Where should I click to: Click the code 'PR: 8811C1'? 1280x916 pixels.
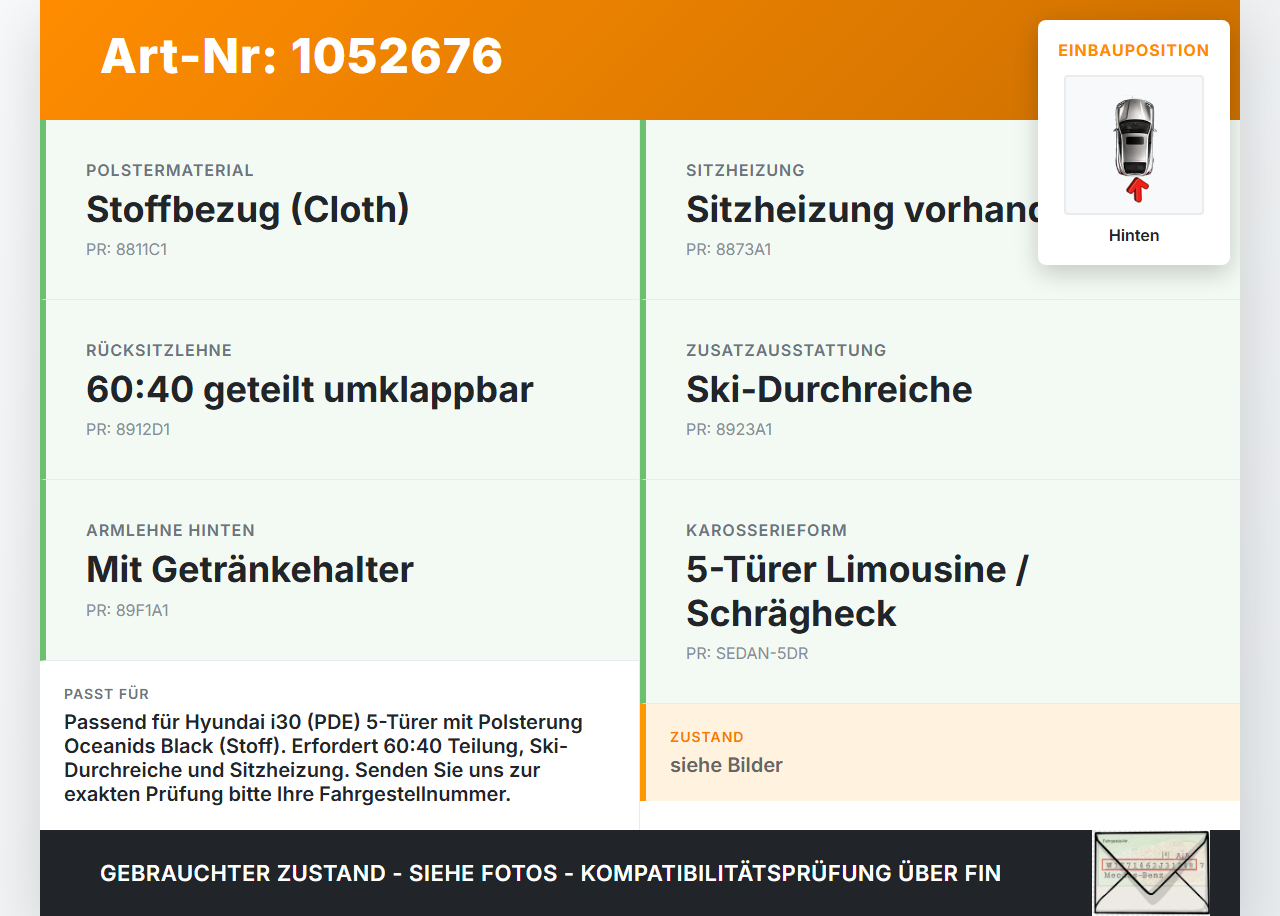tap(126, 249)
